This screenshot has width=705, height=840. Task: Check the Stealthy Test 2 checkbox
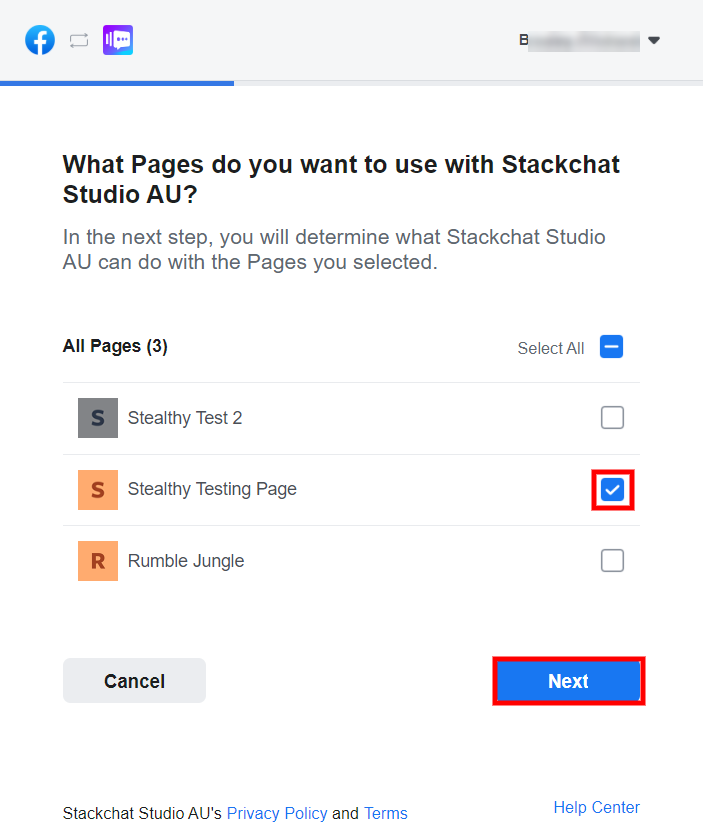coord(612,418)
